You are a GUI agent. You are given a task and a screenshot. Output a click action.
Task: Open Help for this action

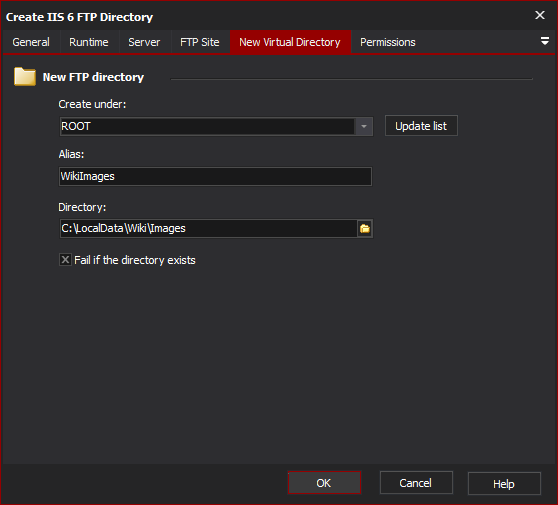coord(504,484)
